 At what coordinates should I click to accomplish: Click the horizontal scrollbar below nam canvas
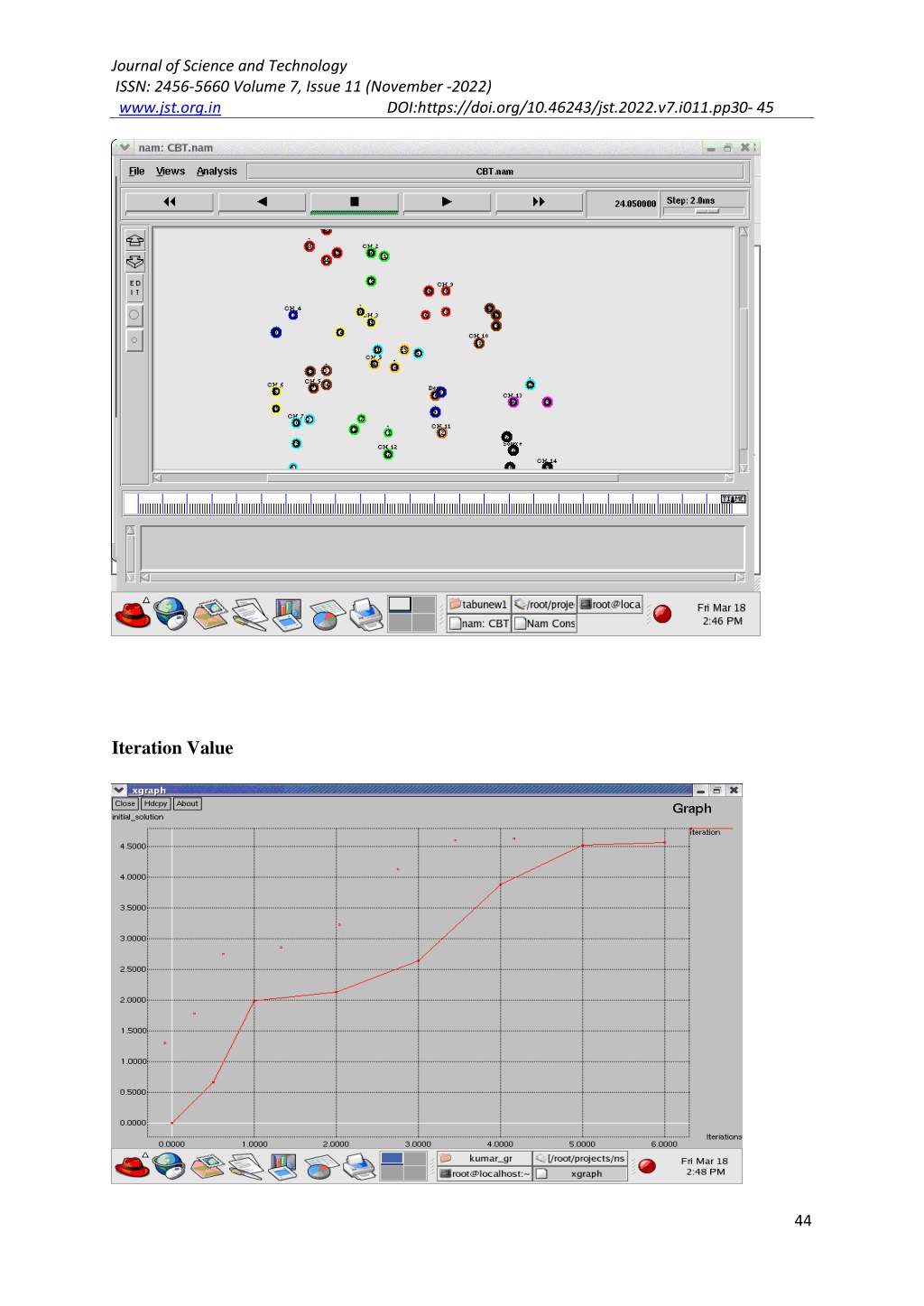[x=443, y=478]
